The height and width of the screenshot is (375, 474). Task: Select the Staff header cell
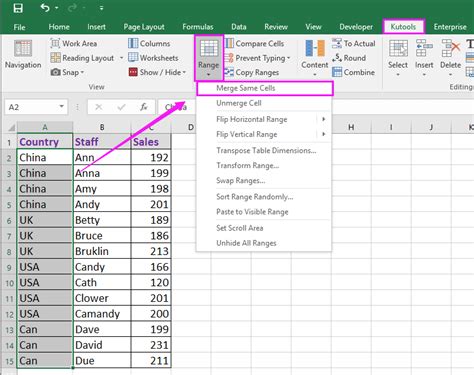[x=102, y=142]
